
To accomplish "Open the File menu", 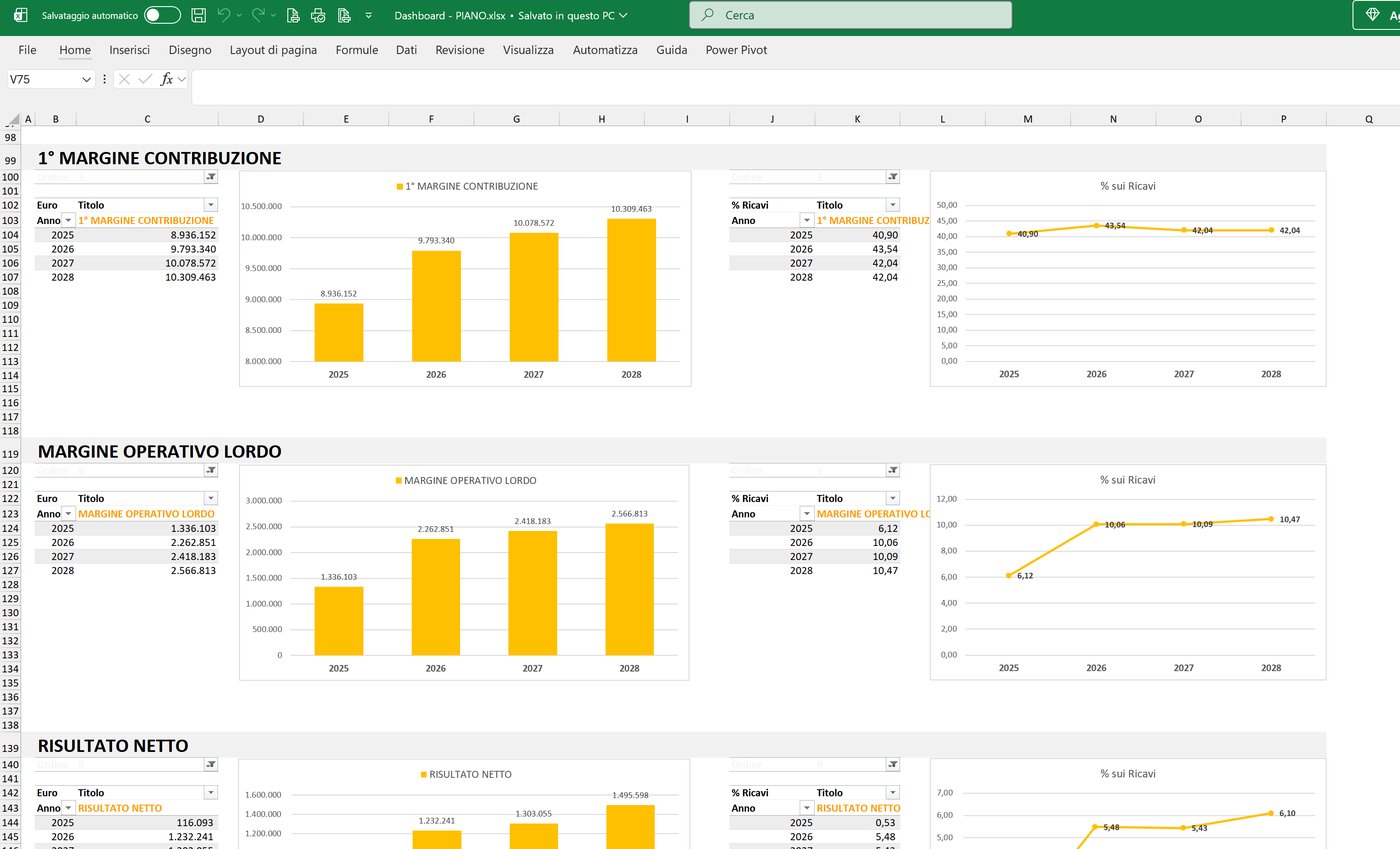I will tap(27, 50).
